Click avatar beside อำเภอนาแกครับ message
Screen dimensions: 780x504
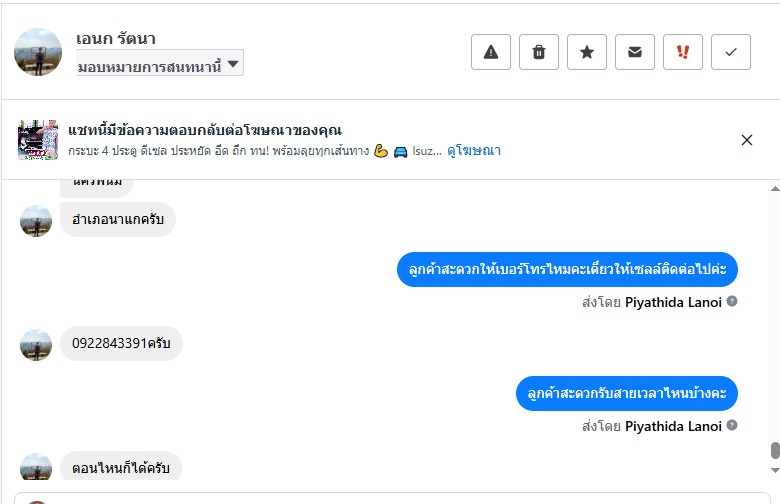36,221
